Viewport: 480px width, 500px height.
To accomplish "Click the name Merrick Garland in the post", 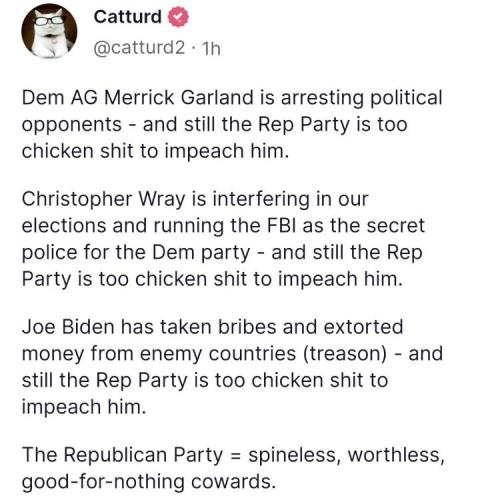I will tap(178, 98).
